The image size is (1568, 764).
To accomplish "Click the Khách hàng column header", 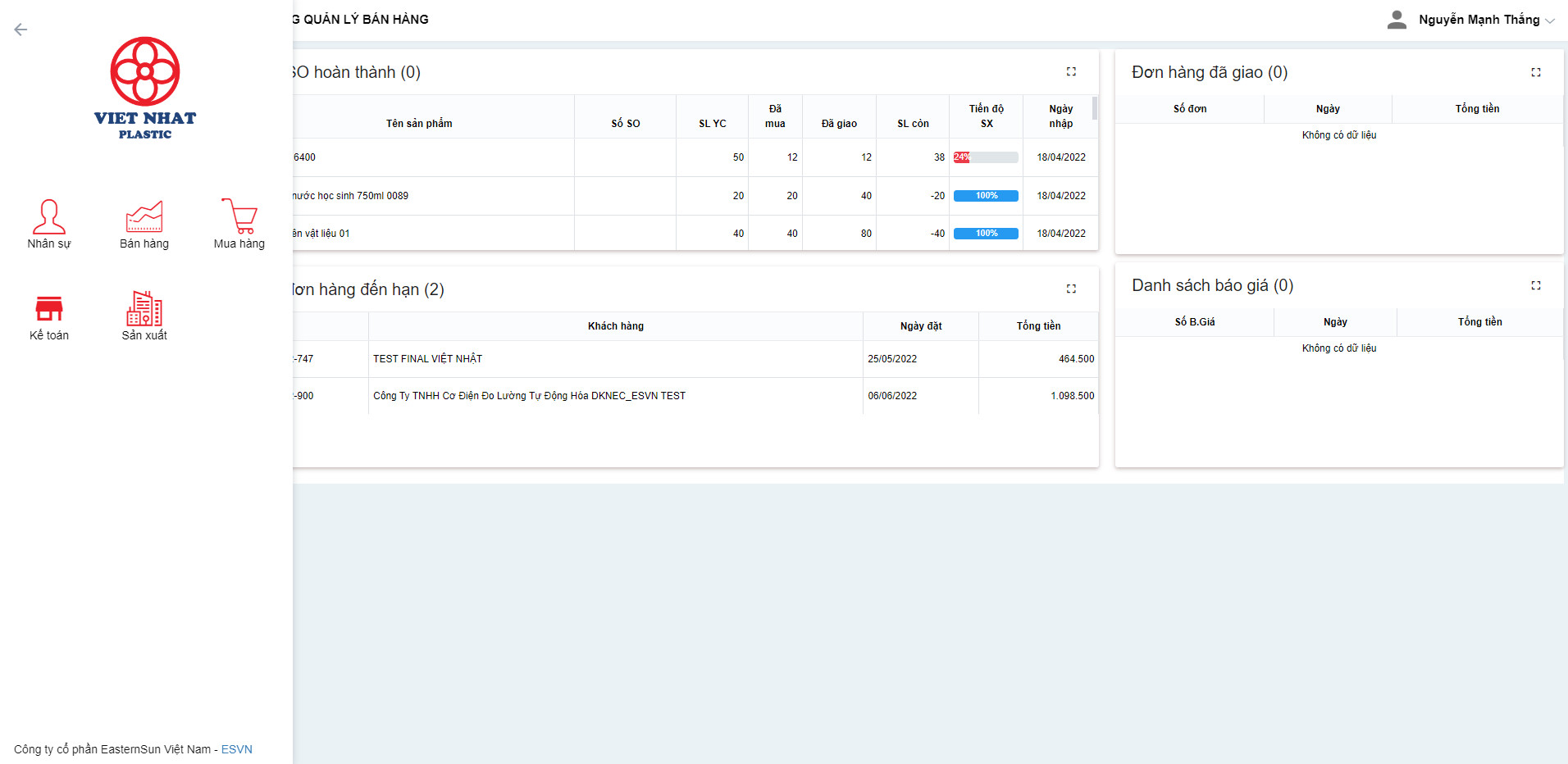I will tap(615, 326).
